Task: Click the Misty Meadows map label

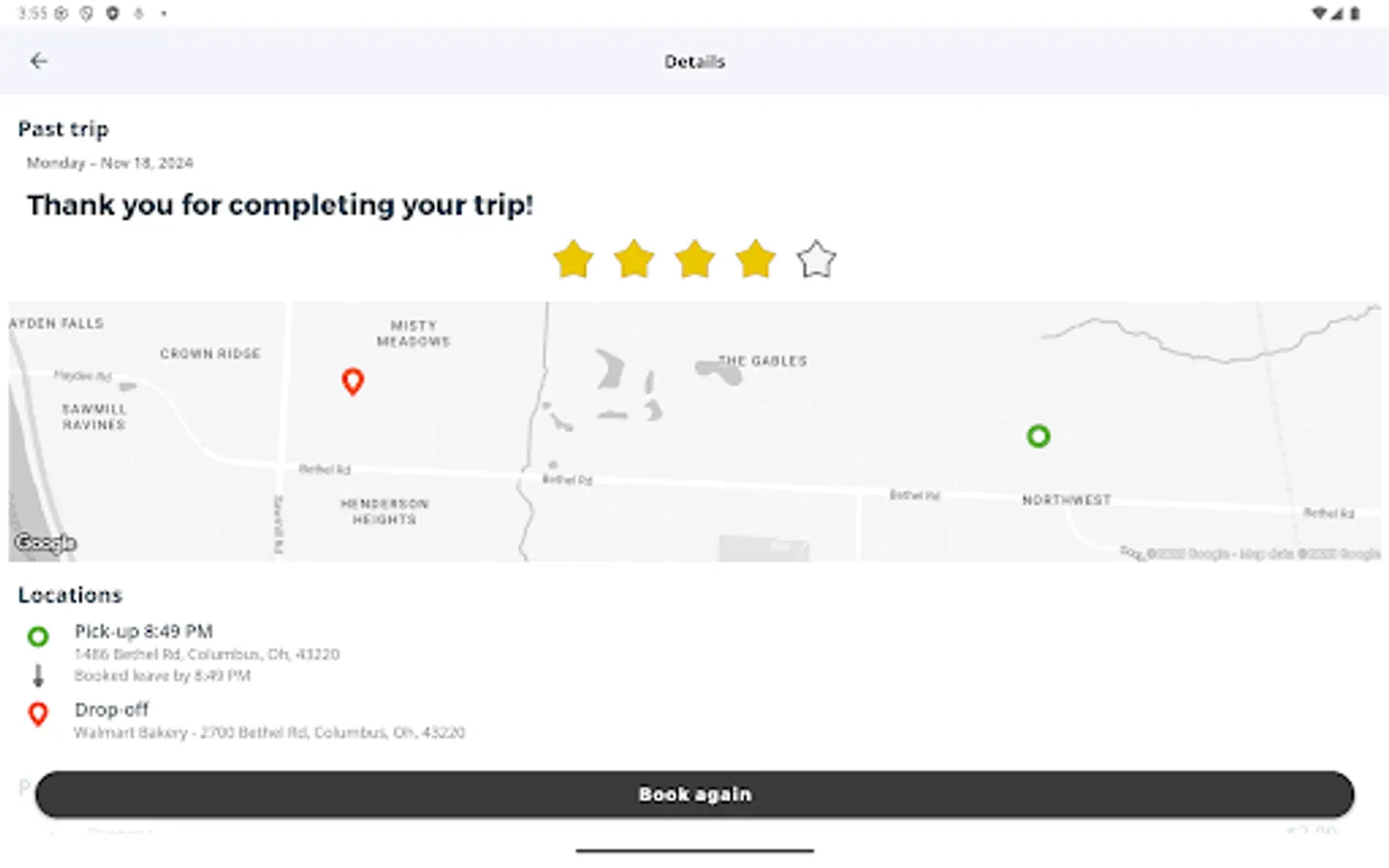Action: coord(414,334)
